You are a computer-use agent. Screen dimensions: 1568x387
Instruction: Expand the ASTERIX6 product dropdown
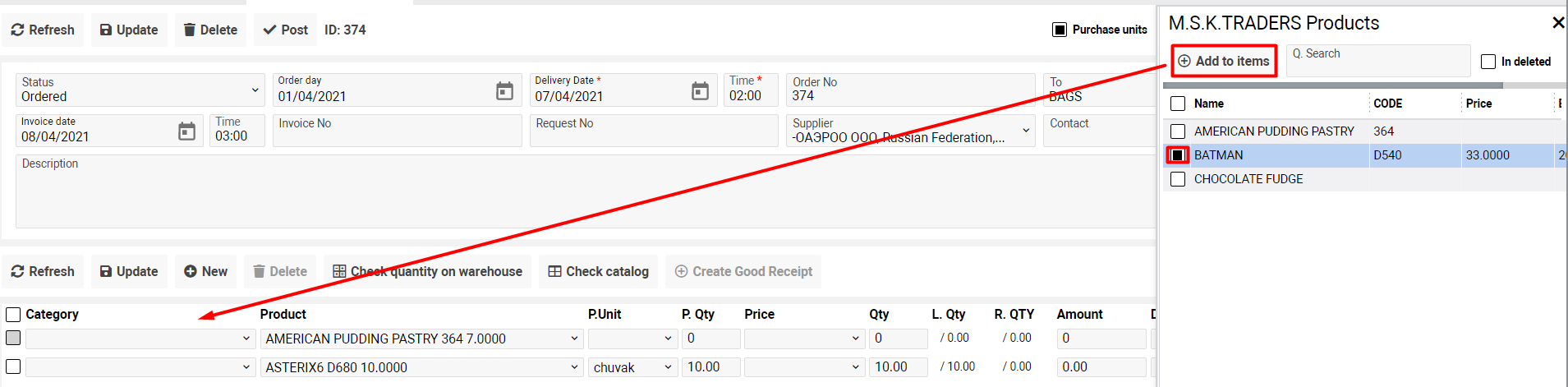point(574,367)
